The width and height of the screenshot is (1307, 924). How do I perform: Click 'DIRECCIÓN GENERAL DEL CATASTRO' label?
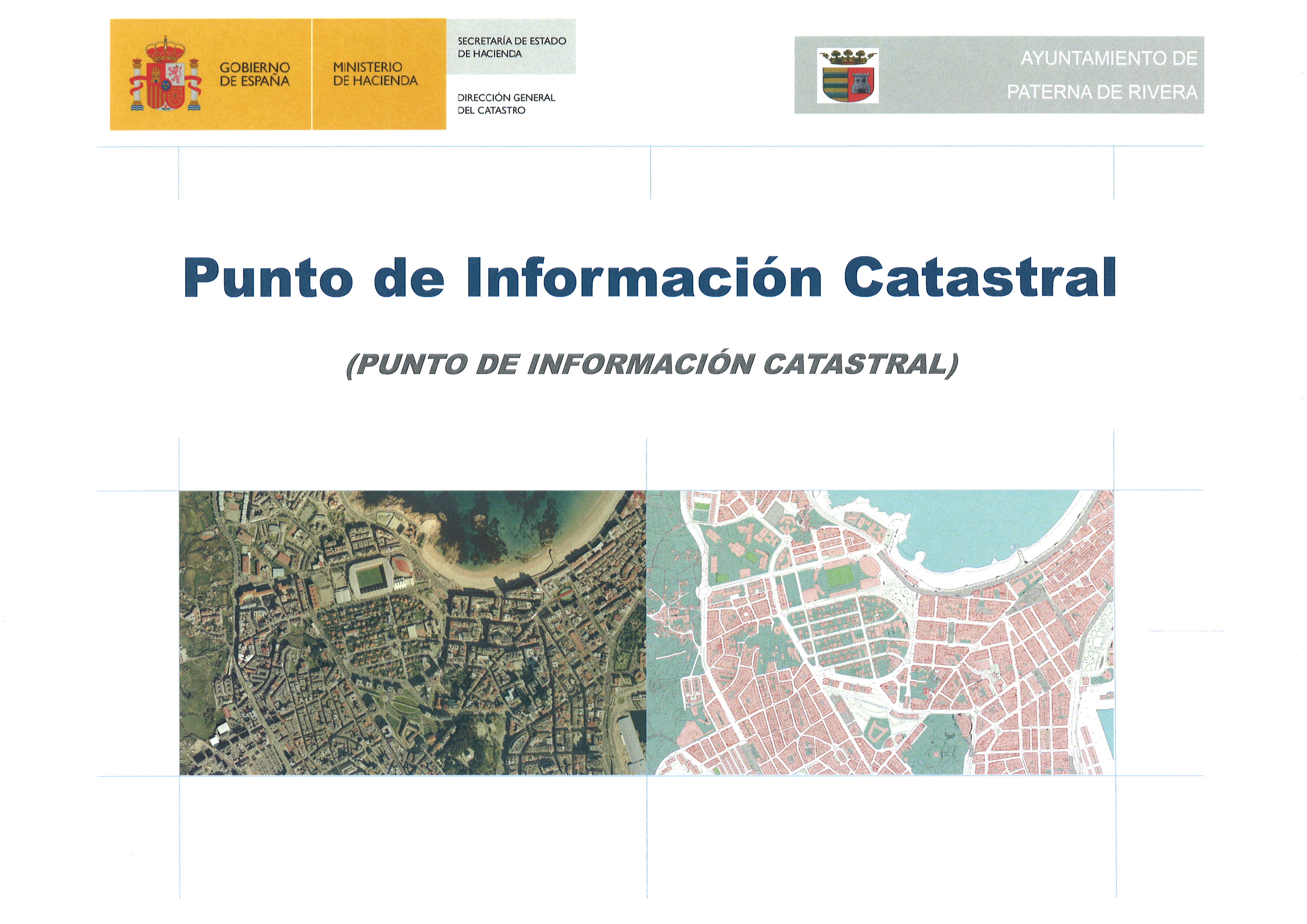tap(506, 104)
